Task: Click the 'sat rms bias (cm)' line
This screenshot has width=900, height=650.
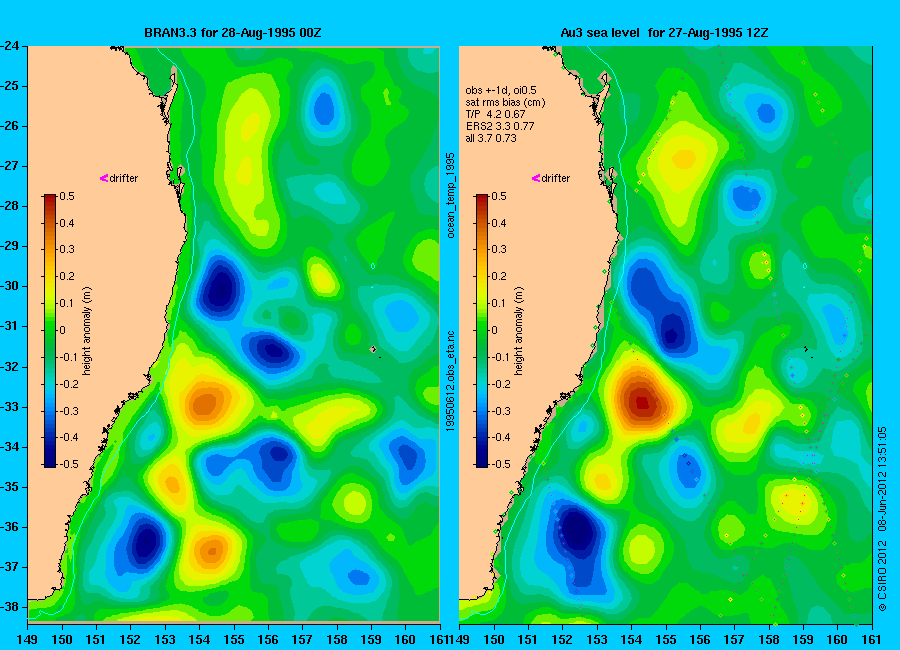Action: coord(505,102)
